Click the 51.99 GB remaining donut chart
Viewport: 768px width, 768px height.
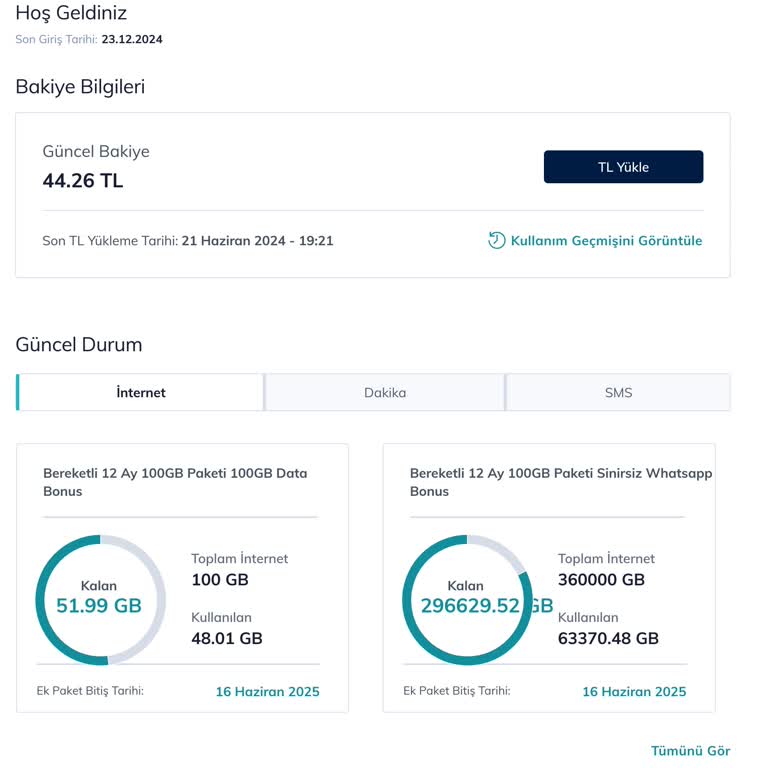pyautogui.click(x=100, y=599)
